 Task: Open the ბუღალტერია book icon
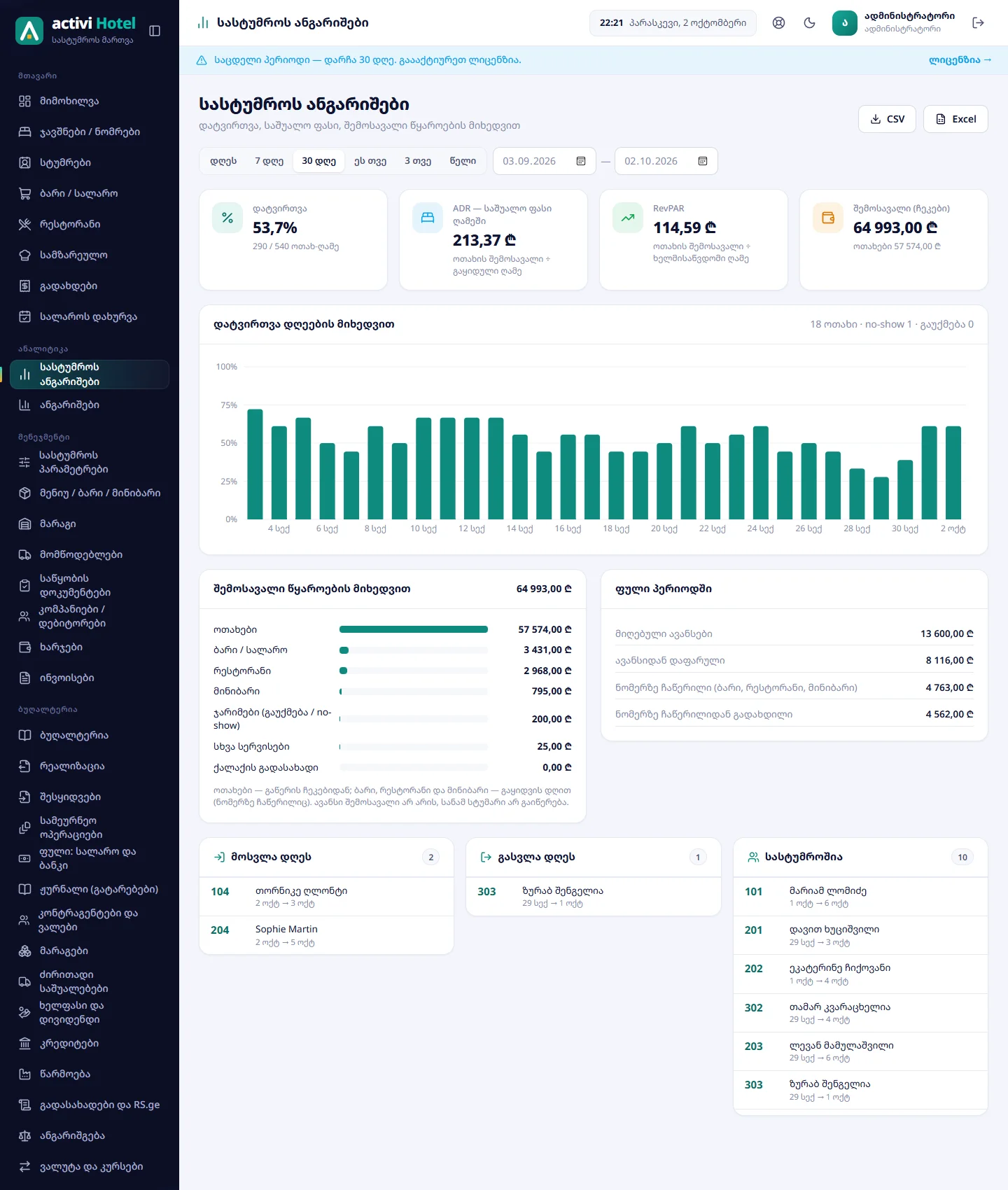coord(24,735)
